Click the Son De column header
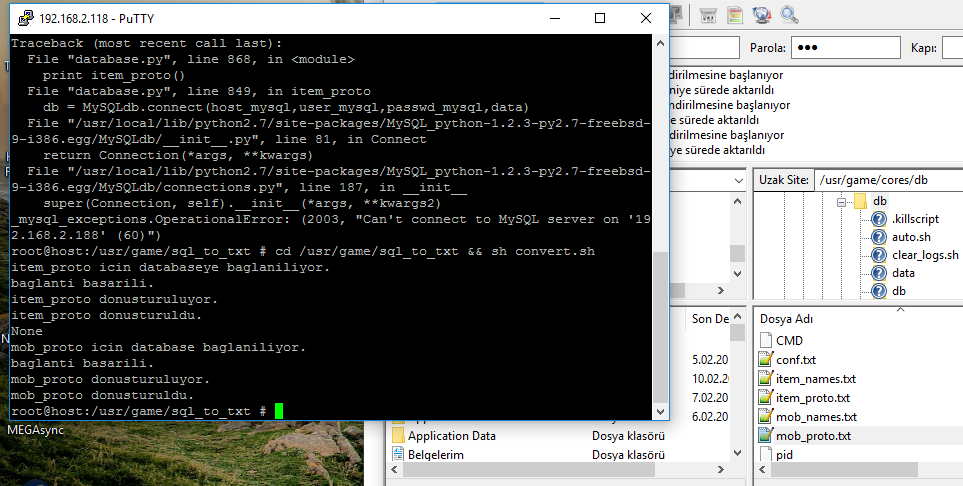This screenshot has height=486, width=963. coord(710,319)
